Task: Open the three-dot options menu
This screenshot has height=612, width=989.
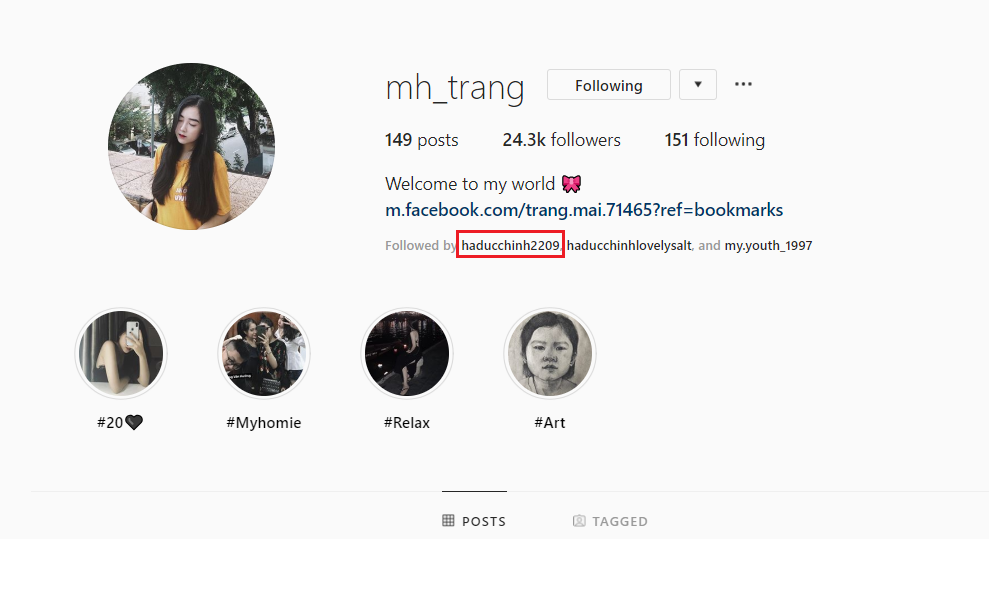Action: (743, 85)
